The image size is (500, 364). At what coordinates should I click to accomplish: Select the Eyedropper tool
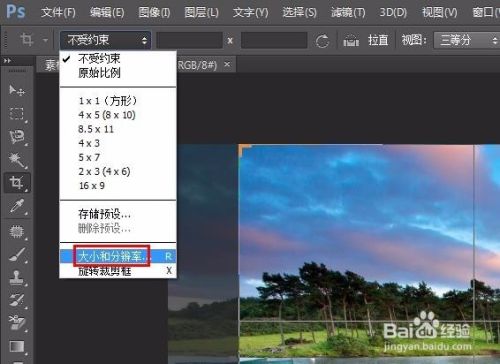point(16,206)
